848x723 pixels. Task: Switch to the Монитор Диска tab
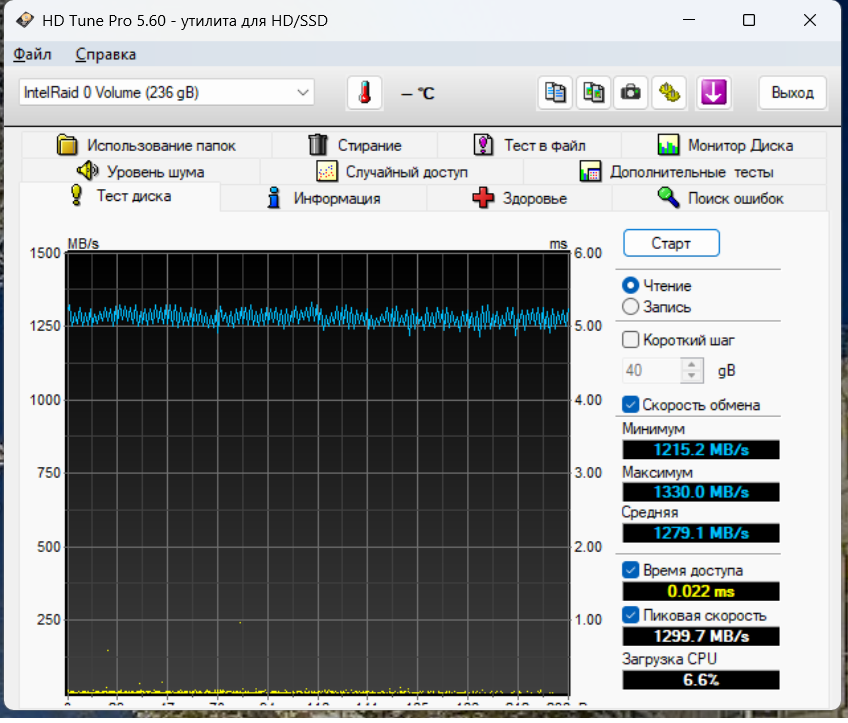[724, 145]
